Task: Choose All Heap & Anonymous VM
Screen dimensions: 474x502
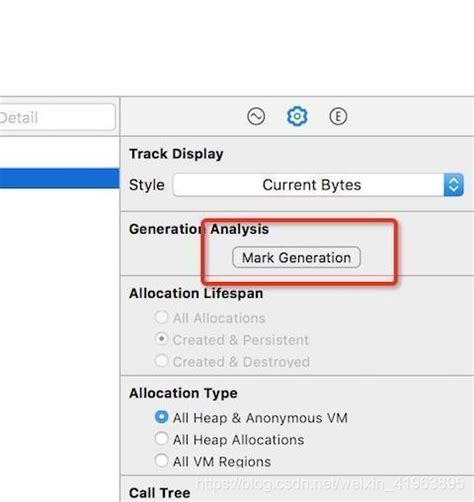Action: pos(162,417)
